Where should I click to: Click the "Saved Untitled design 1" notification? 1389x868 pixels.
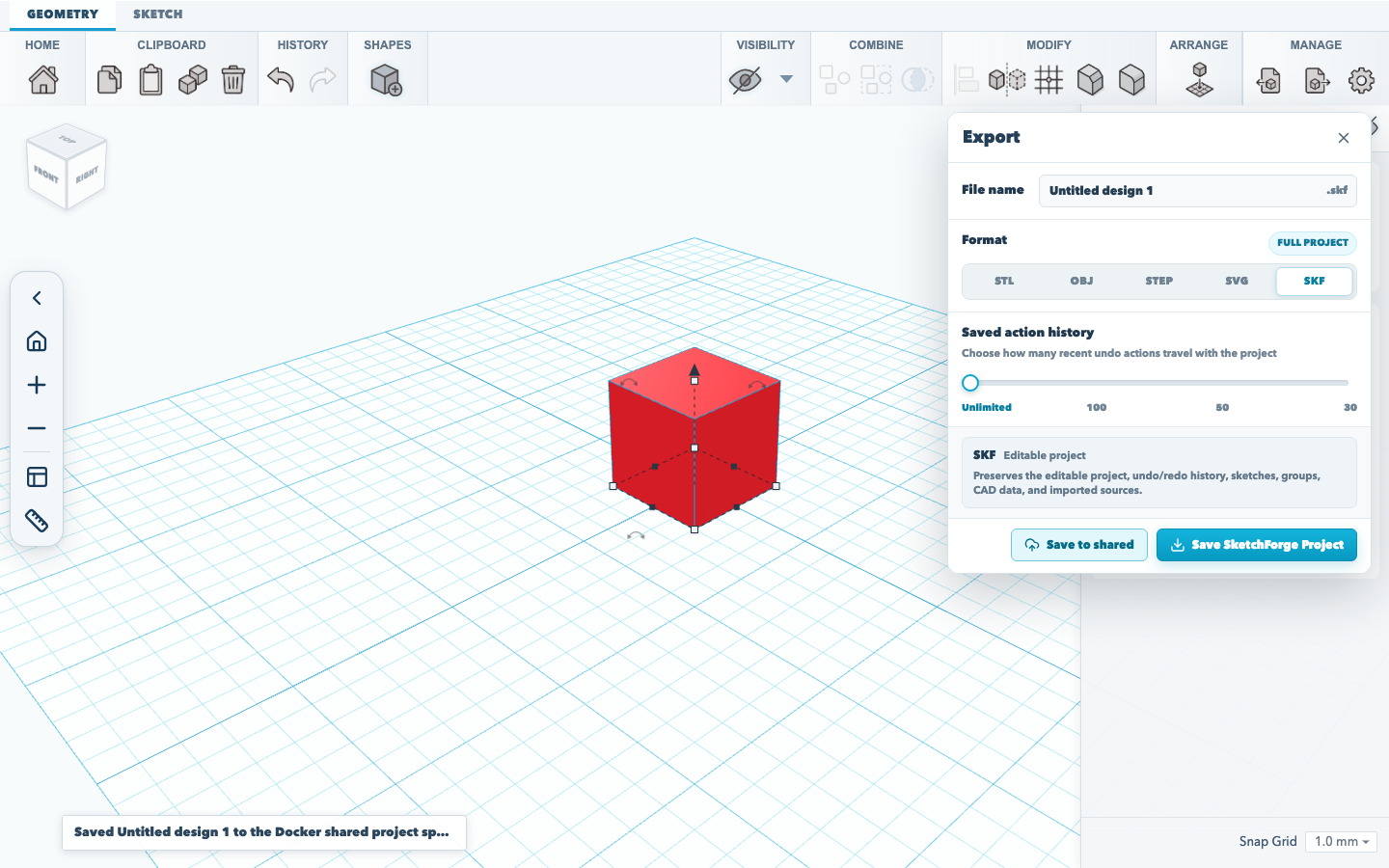coord(263,832)
